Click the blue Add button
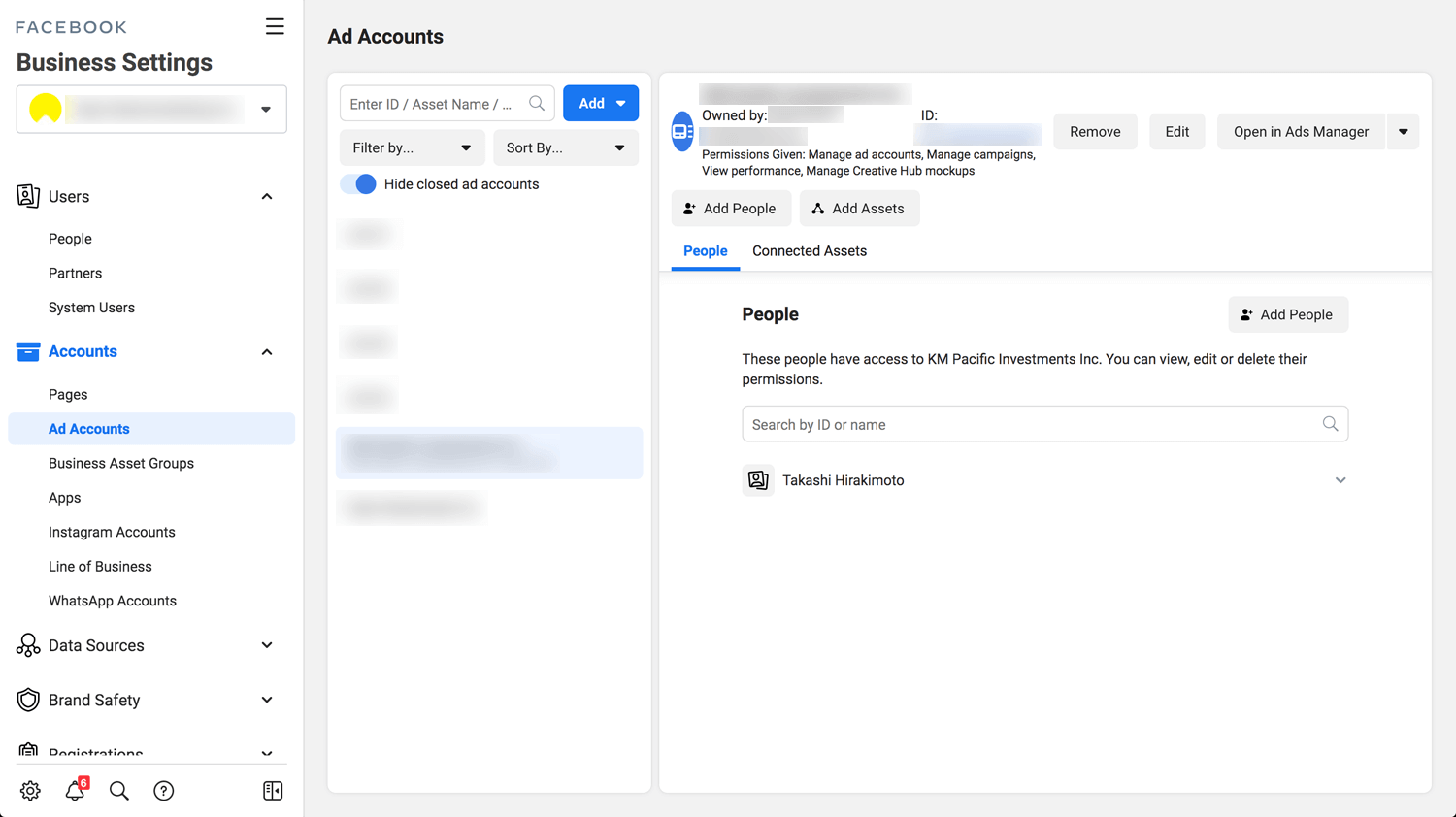This screenshot has width=1456, height=817. [x=601, y=103]
